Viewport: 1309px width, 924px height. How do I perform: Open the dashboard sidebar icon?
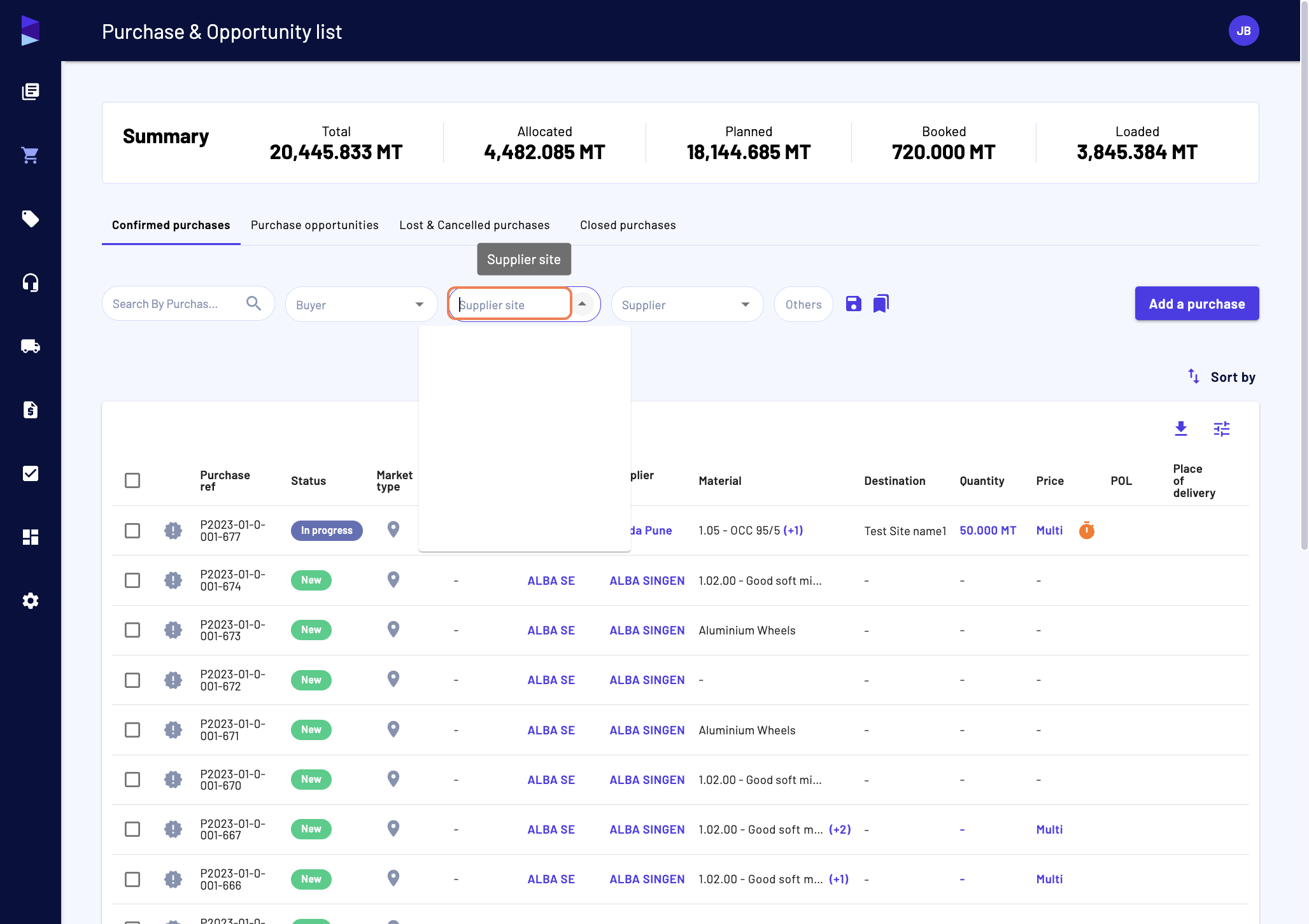[x=31, y=537]
